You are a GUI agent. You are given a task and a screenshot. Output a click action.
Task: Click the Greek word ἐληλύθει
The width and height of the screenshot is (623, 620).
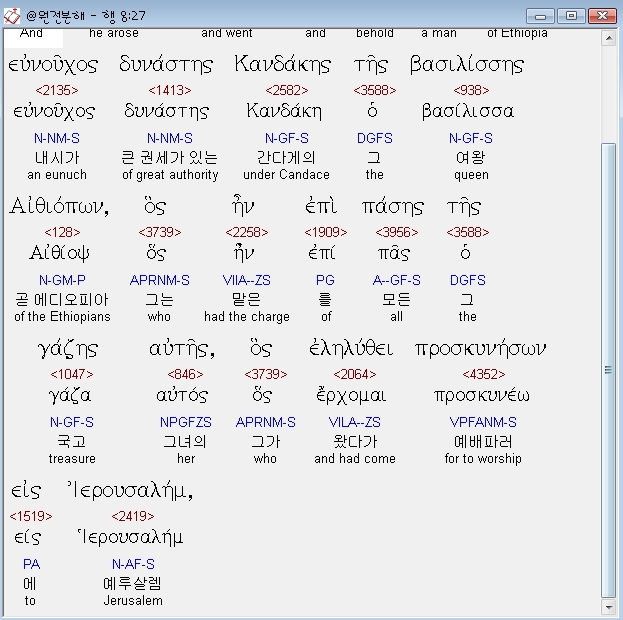[x=351, y=348]
